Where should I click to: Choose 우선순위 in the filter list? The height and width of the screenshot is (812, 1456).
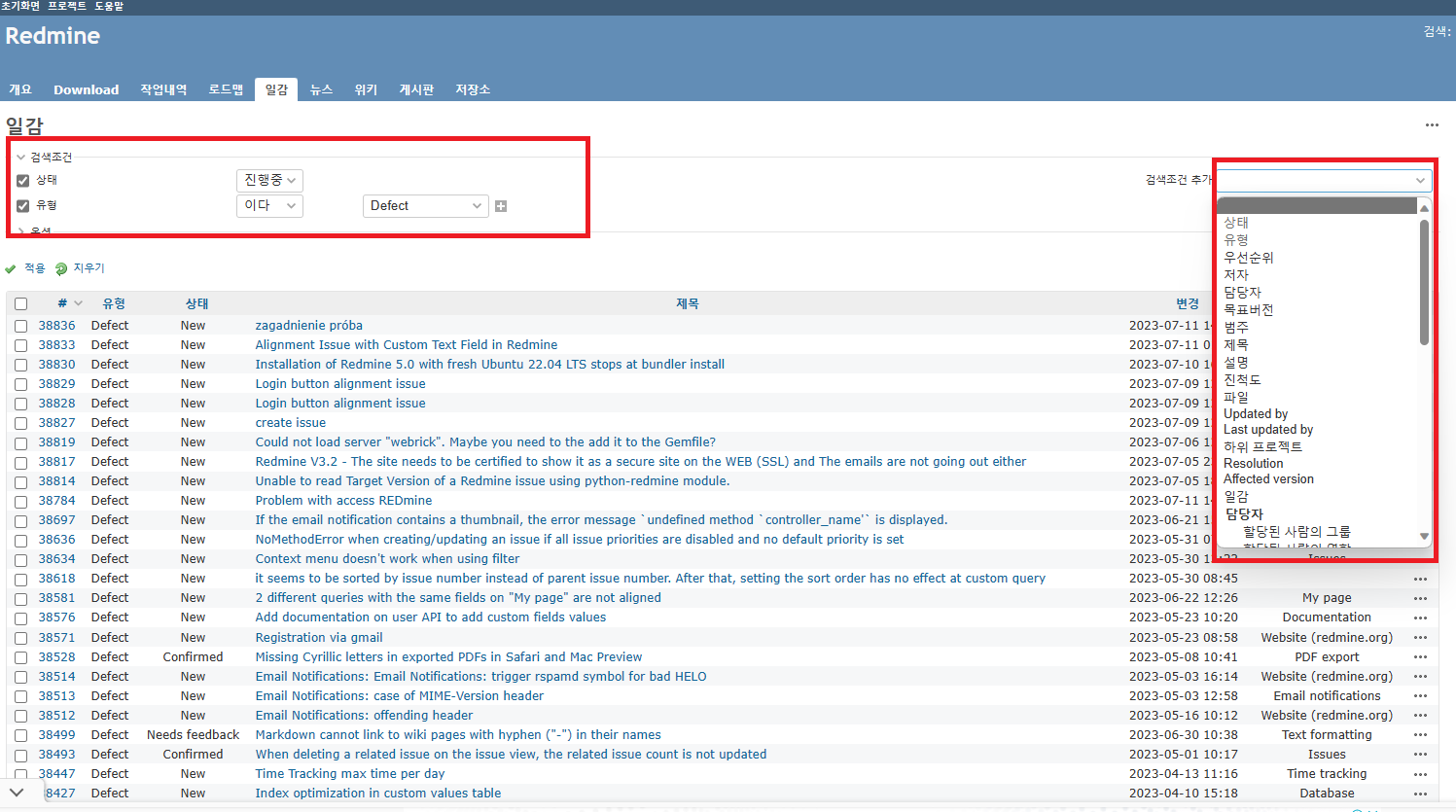tap(1249, 258)
